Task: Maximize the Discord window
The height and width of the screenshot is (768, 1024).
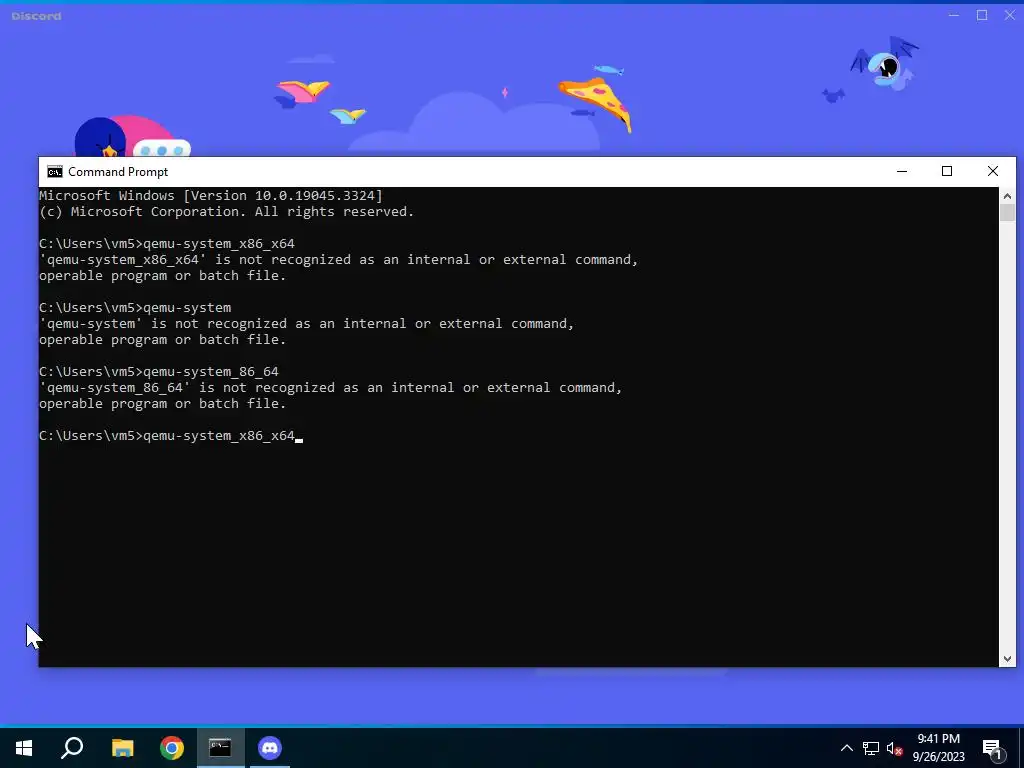Action: 982,15
